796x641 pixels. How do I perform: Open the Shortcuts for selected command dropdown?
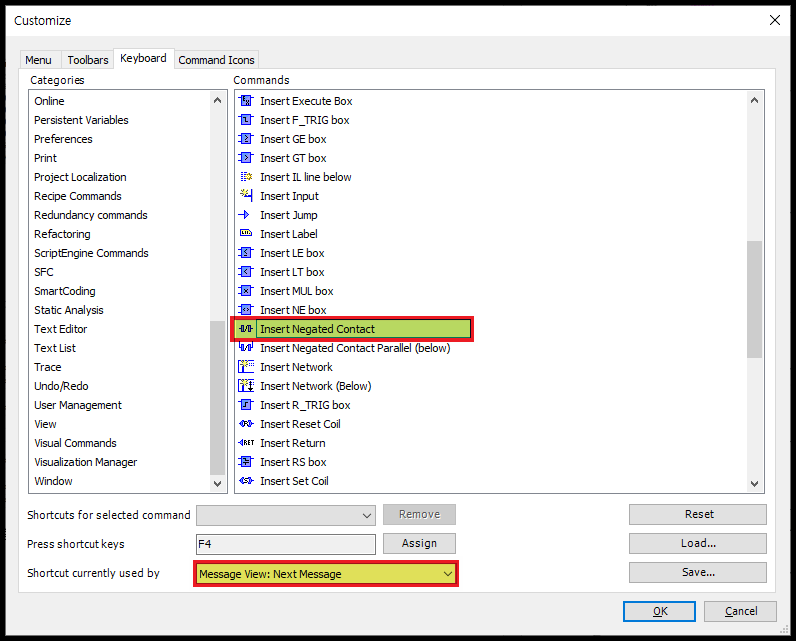(286, 515)
